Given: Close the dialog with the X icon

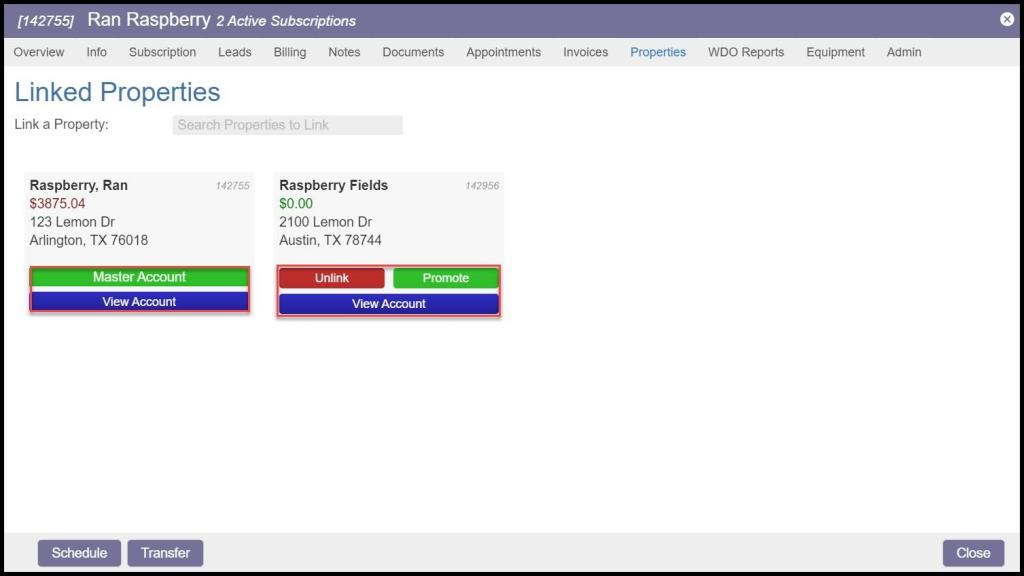Looking at the screenshot, I should (x=1007, y=19).
